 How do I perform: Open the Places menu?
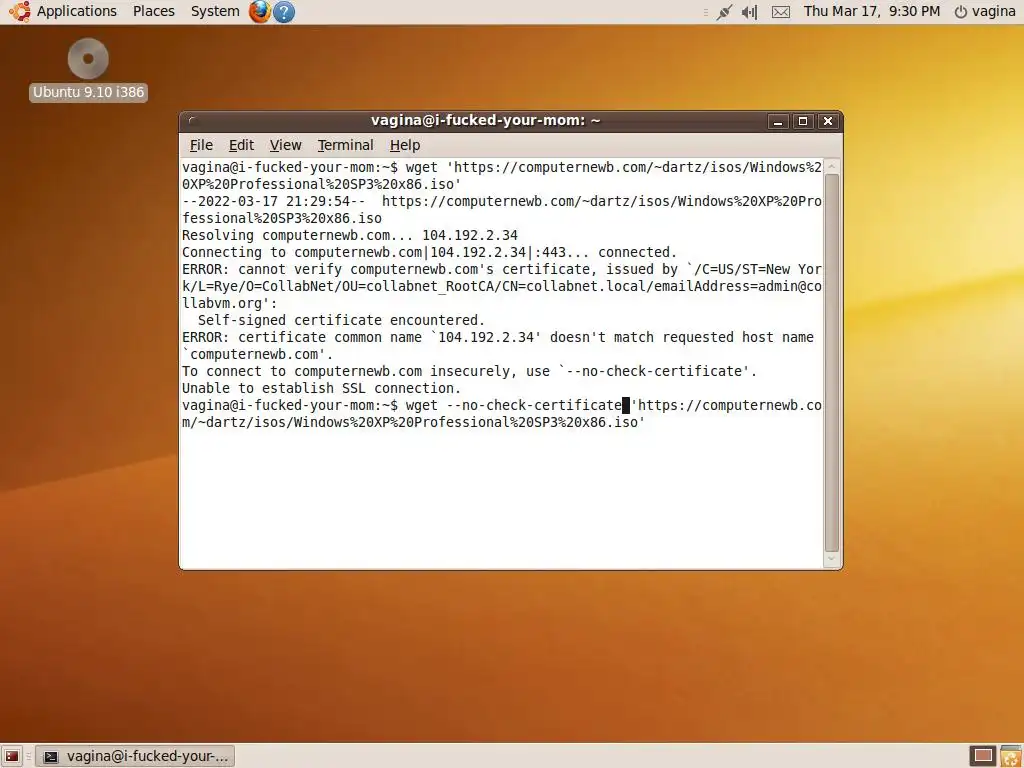tap(153, 11)
